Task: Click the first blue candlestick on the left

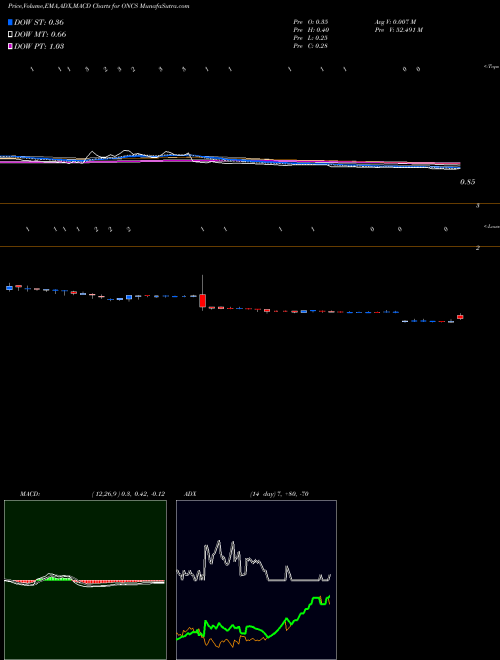Action: (9, 287)
